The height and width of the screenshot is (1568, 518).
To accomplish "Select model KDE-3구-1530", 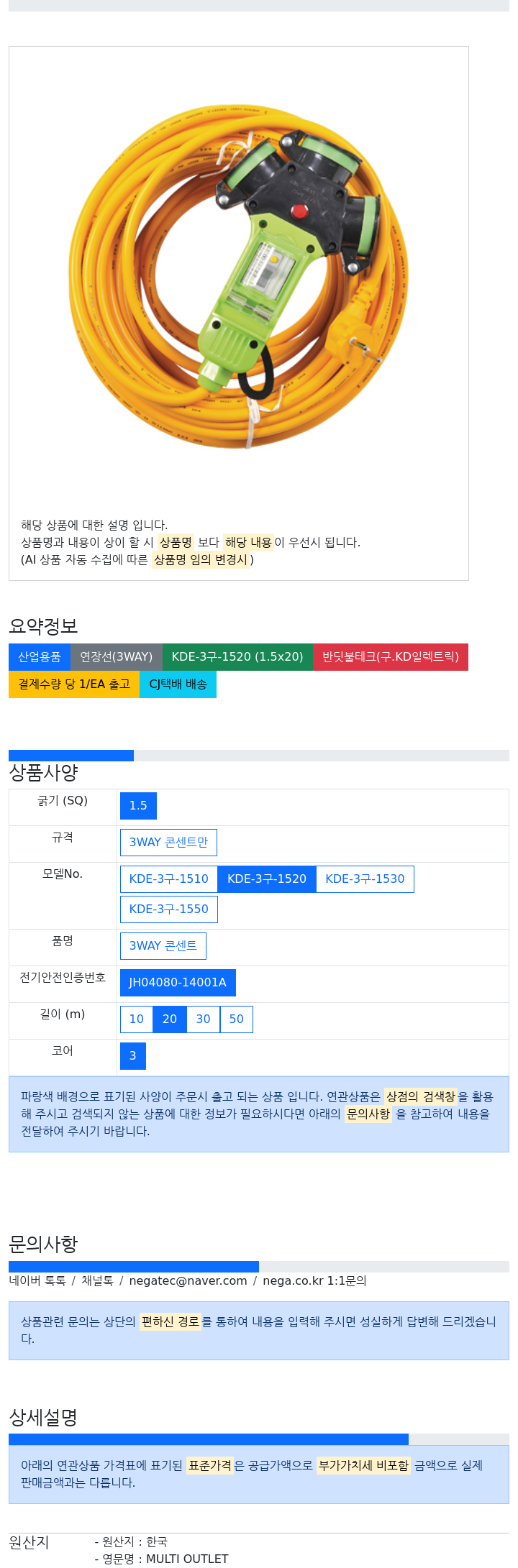I will (365, 879).
